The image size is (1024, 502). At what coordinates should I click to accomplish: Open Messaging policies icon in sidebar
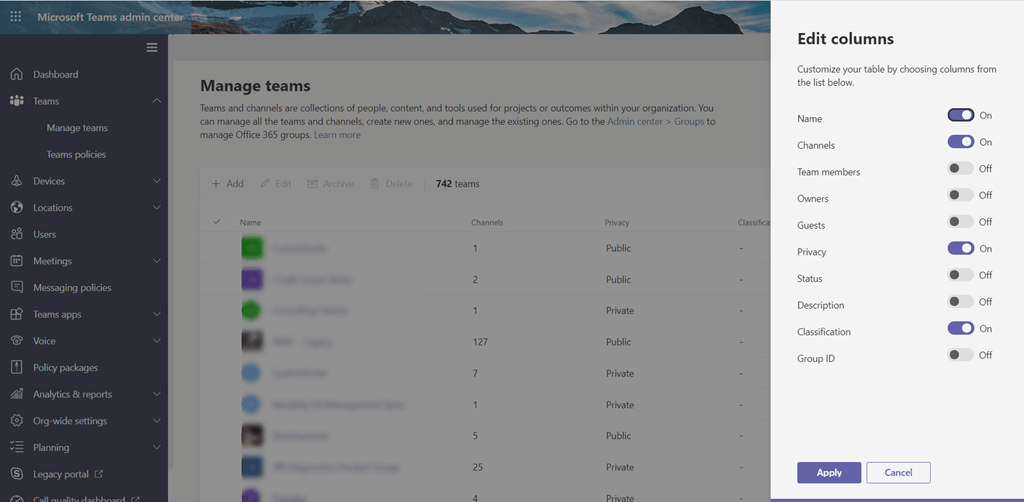click(x=16, y=288)
